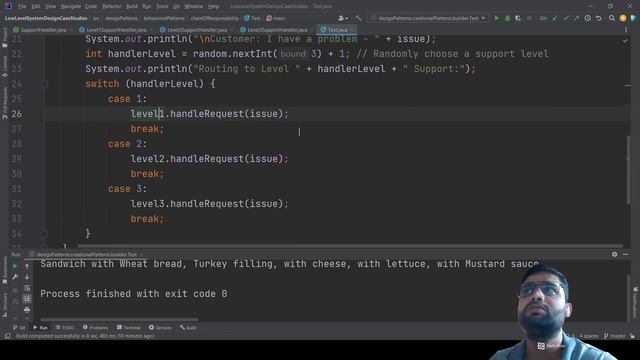Click the wrench icon in Run panel
Screen dimensions: 640x360
pyautogui.click(x=15, y=277)
